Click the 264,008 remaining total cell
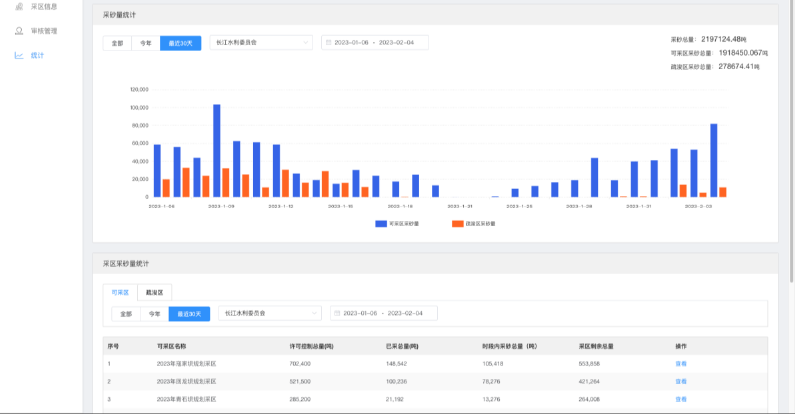This screenshot has width=795, height=414. click(589, 399)
